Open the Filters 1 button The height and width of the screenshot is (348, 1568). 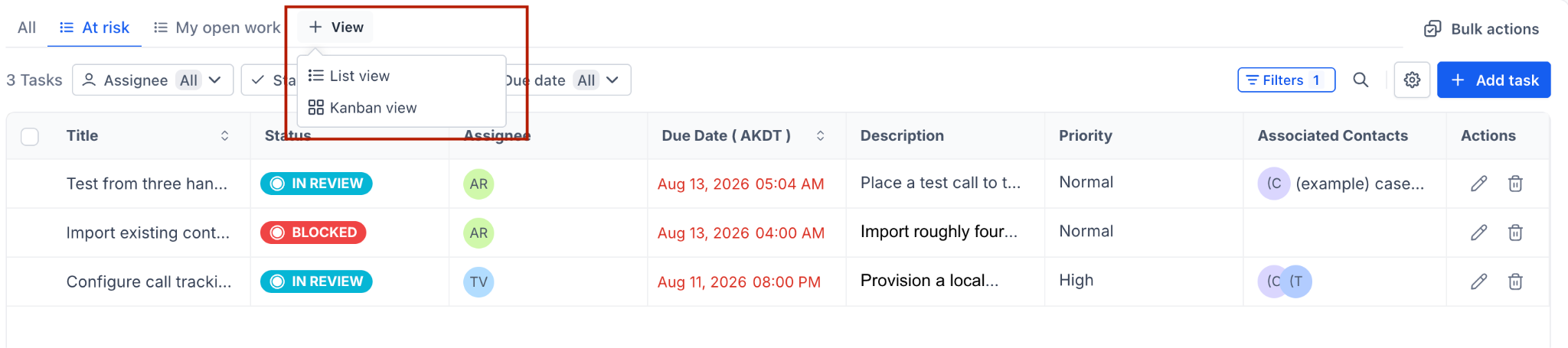[1286, 80]
